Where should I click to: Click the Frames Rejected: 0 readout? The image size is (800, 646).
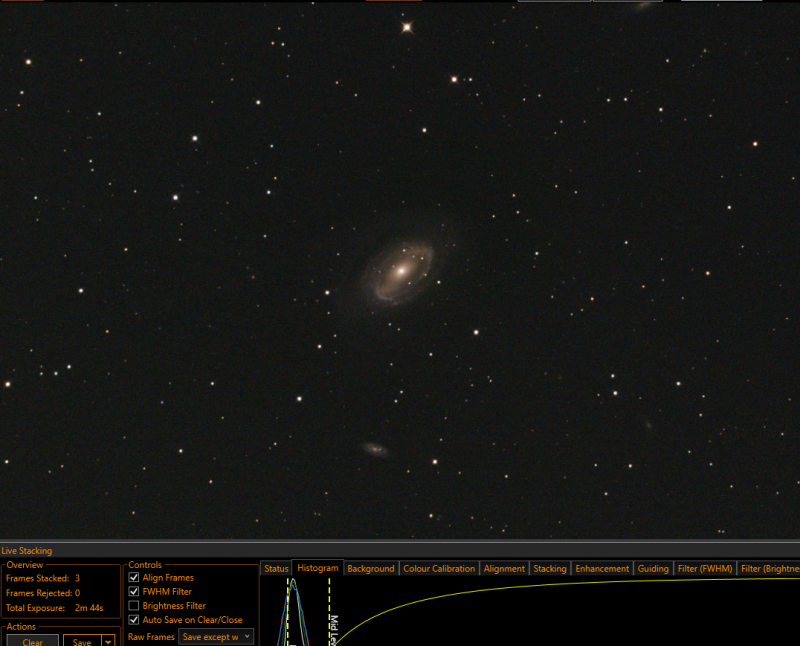(x=43, y=593)
